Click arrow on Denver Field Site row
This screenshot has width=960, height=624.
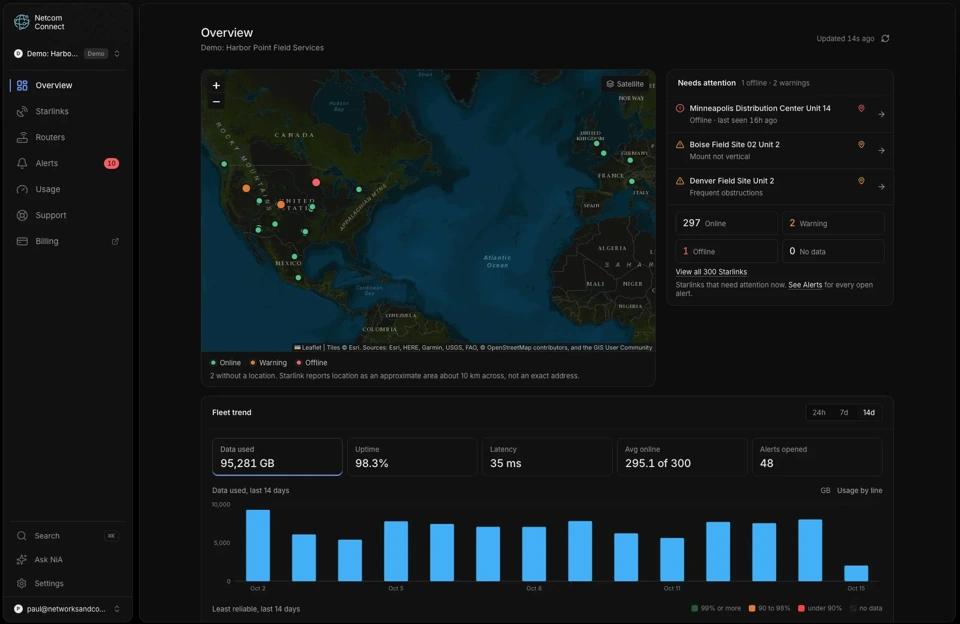click(882, 187)
